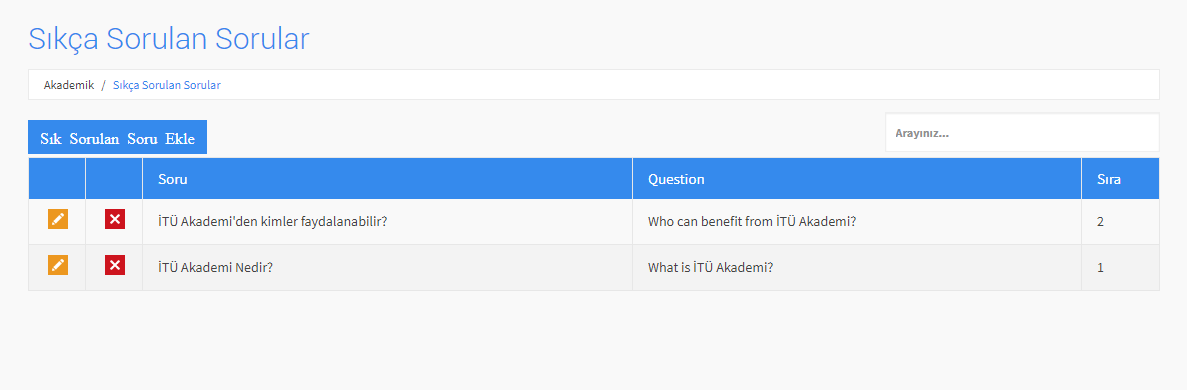Go to the Akademik breadcrumb
This screenshot has height=390, width=1187.
coord(69,86)
